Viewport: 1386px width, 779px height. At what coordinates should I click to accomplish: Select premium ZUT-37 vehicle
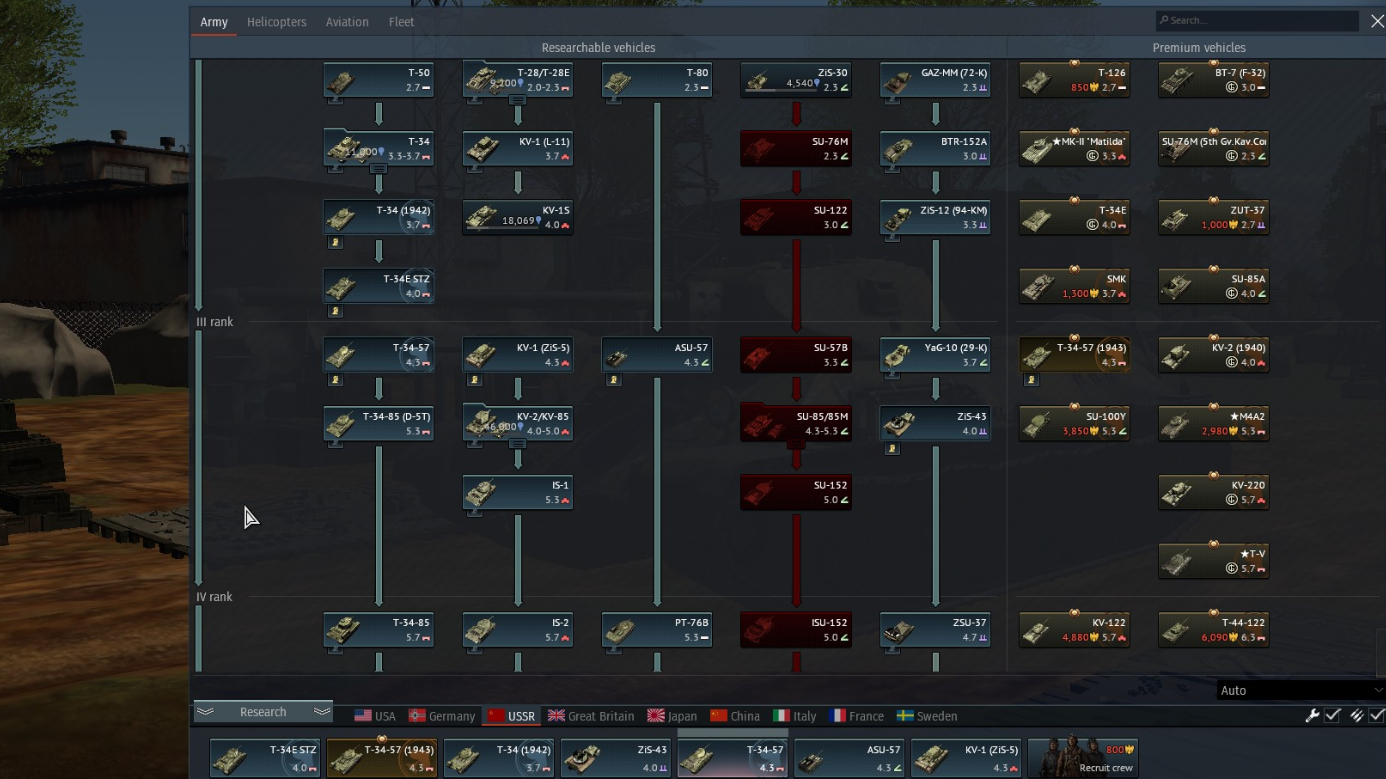[x=1213, y=218]
